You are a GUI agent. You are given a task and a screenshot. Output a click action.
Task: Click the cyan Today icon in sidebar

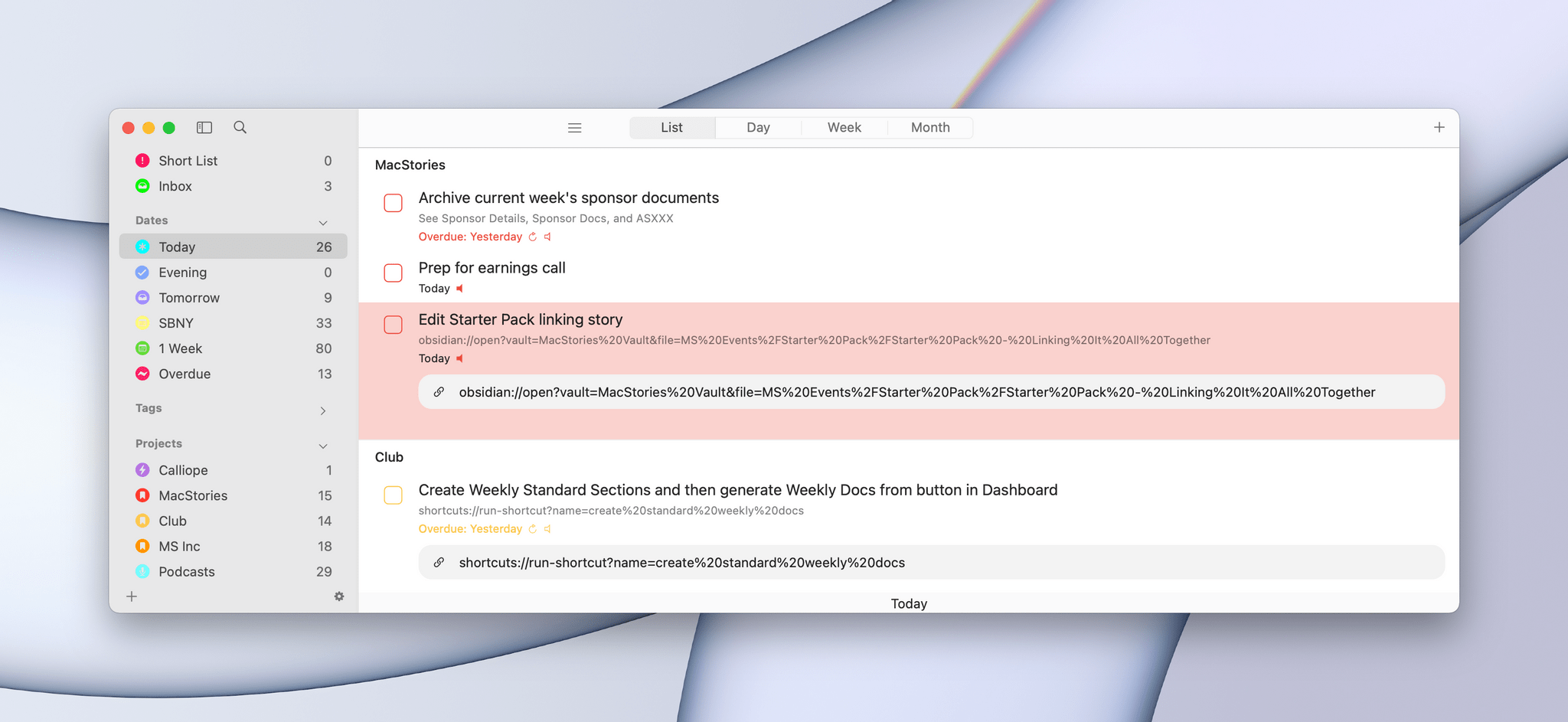coord(142,247)
